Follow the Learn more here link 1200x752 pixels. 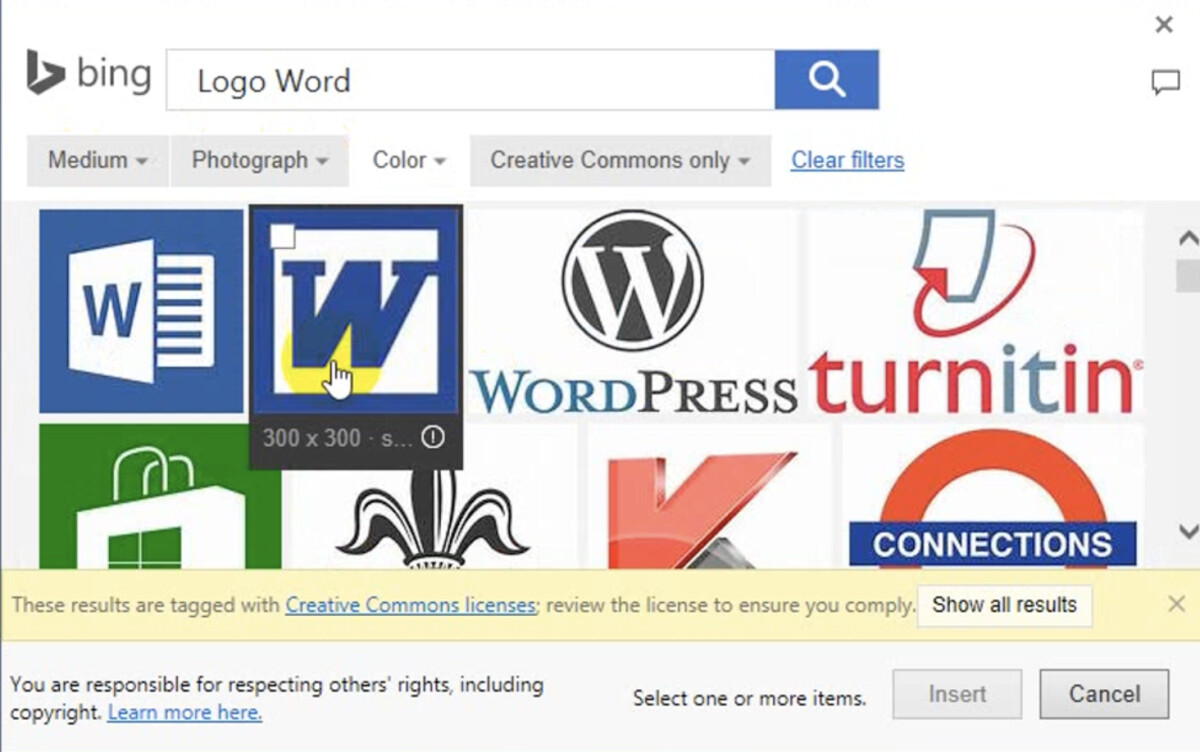pyautogui.click(x=185, y=713)
